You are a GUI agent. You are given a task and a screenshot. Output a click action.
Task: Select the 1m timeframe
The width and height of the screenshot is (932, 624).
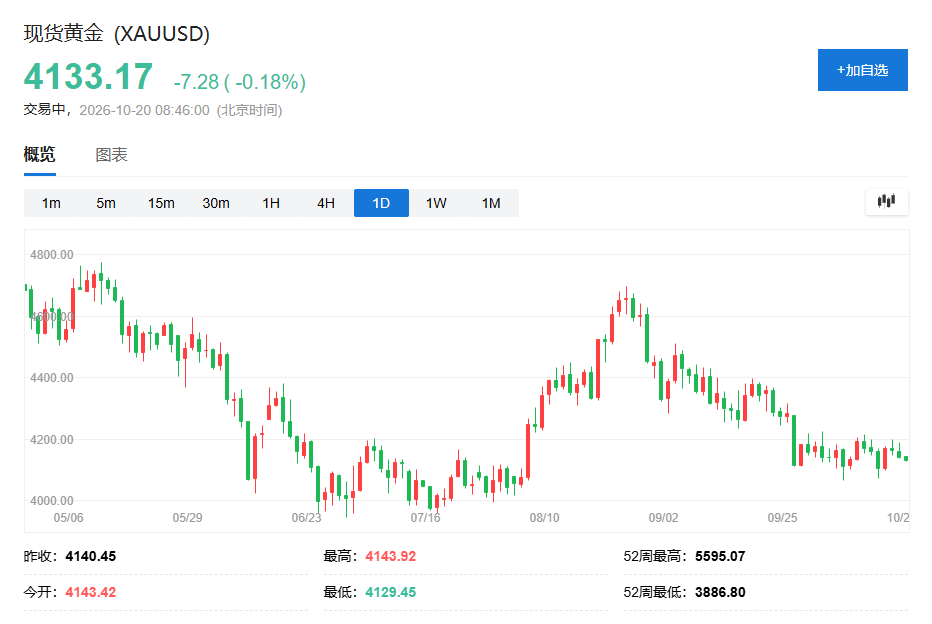click(x=51, y=203)
